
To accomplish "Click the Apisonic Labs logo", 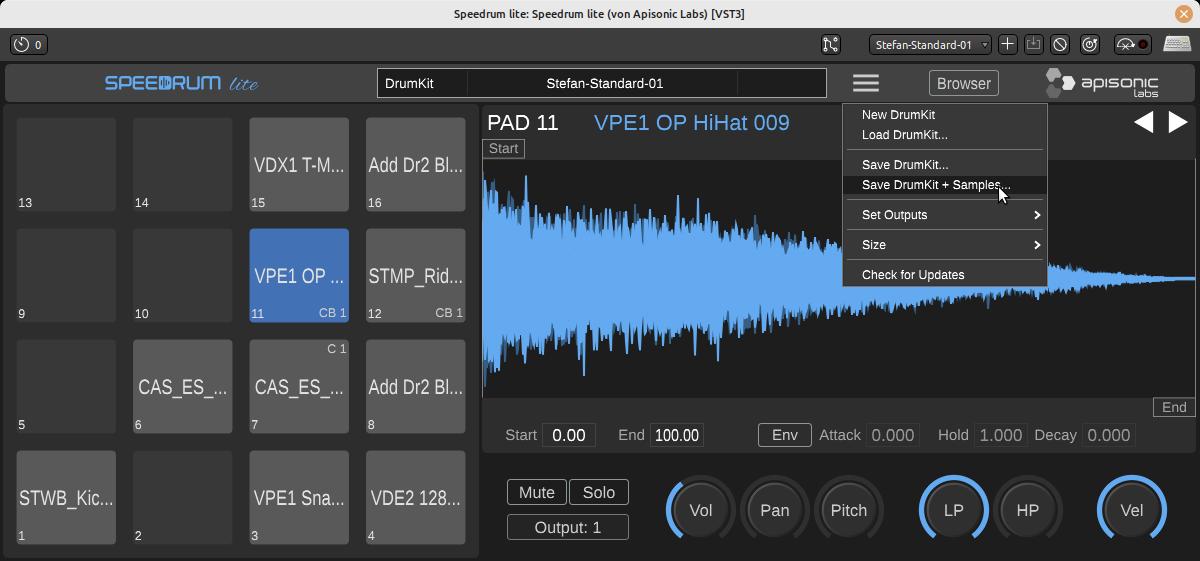I will [1102, 83].
